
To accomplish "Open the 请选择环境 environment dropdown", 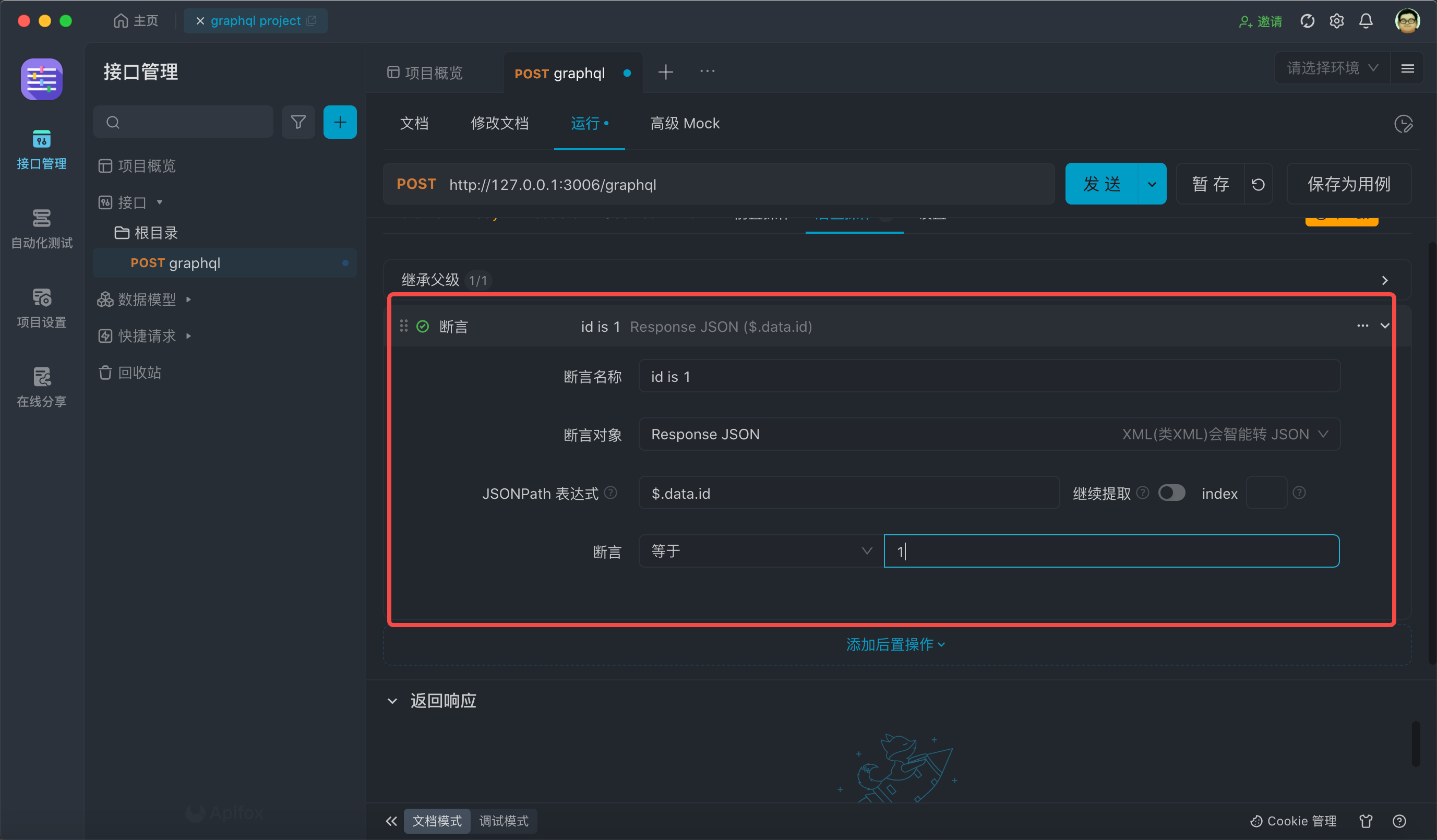I will (1332, 68).
